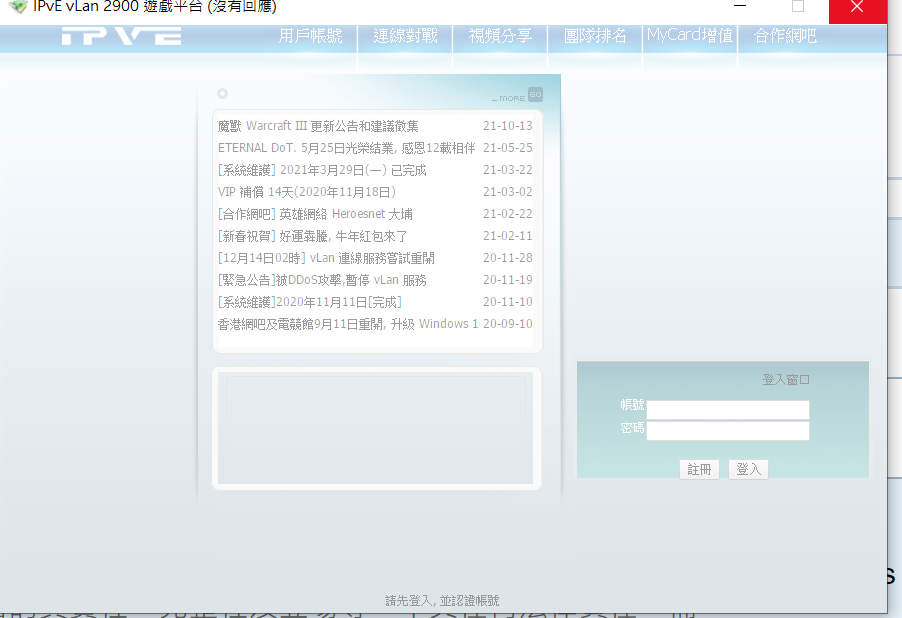
Task: Click the date 20-09-10
Action: [508, 324]
